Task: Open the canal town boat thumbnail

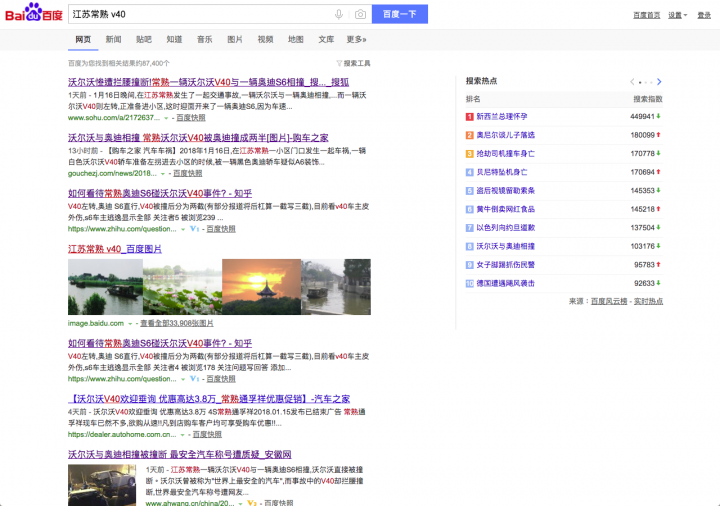Action: tap(336, 287)
